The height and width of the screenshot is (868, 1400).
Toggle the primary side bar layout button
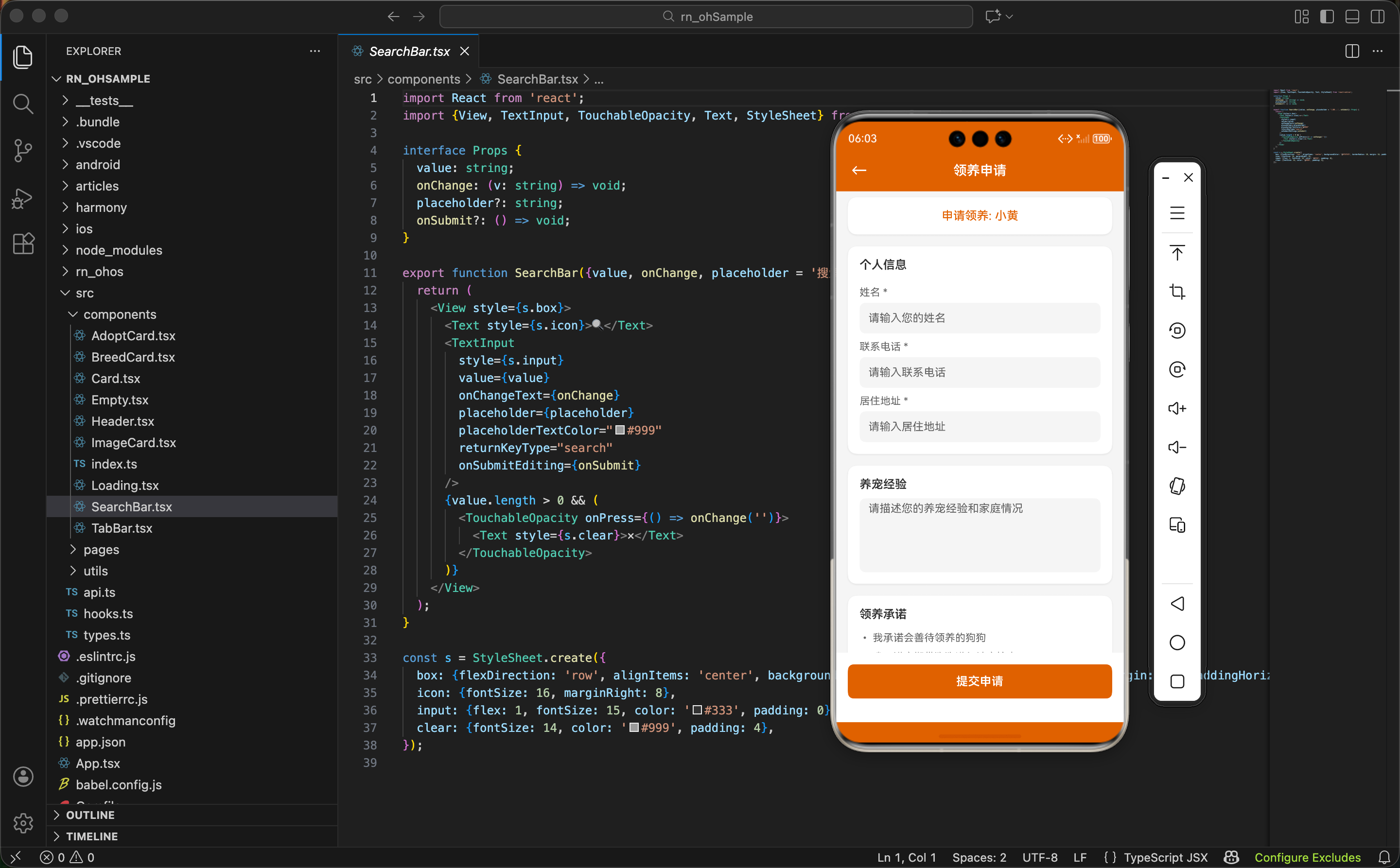coord(1327,17)
